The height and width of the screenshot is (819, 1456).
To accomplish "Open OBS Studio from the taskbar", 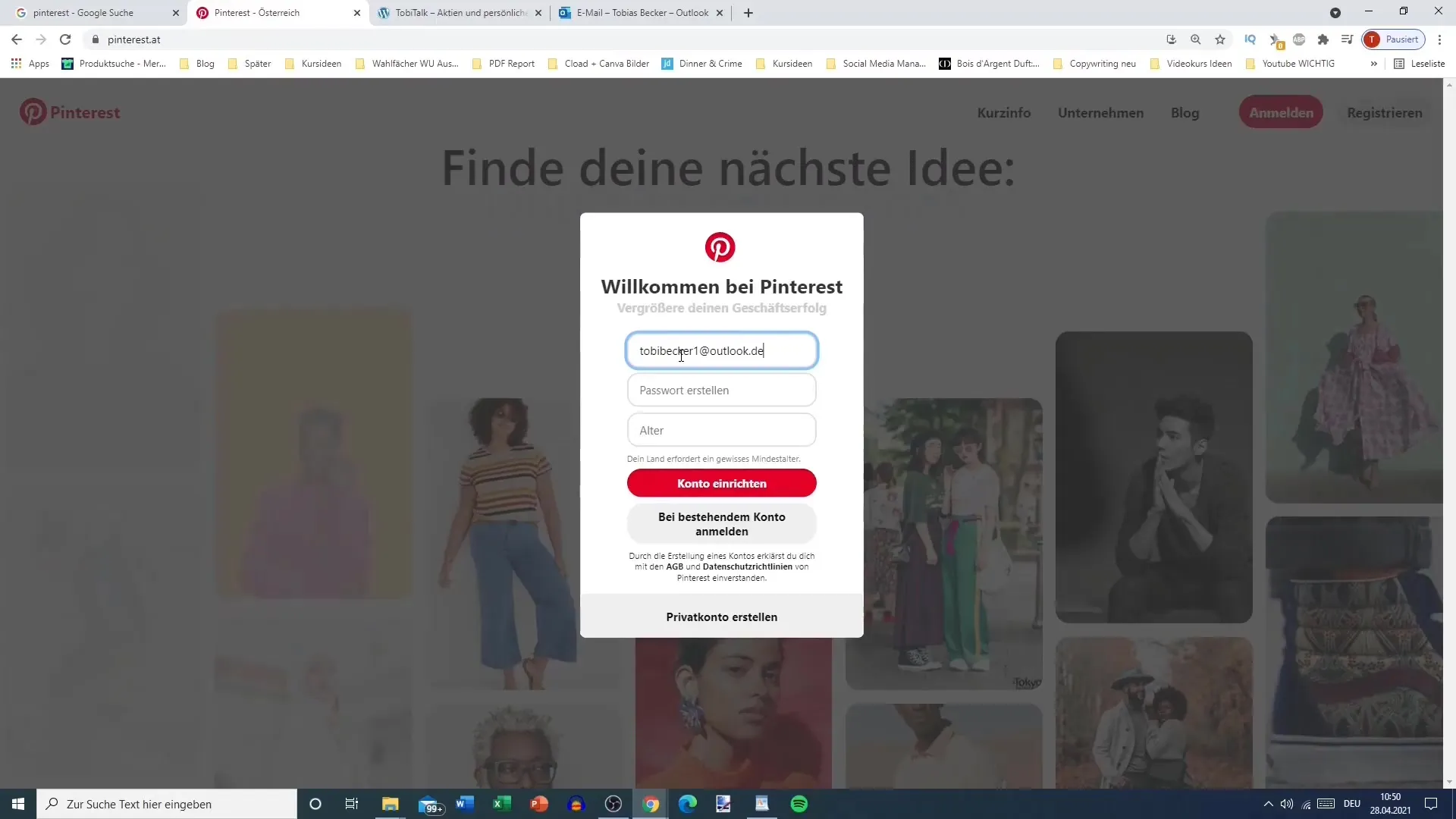I will [613, 804].
